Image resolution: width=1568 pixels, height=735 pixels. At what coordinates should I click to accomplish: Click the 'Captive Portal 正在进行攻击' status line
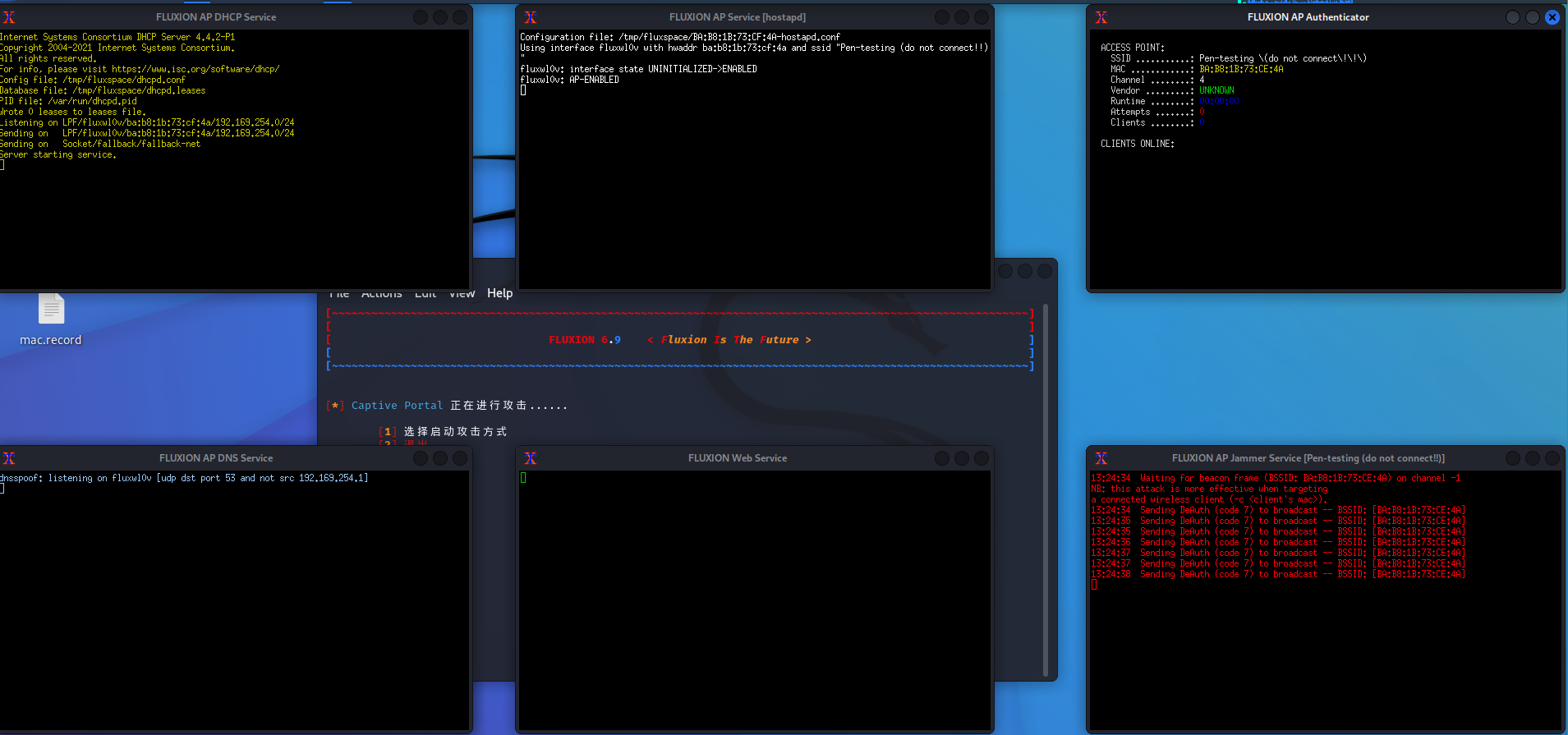click(458, 406)
